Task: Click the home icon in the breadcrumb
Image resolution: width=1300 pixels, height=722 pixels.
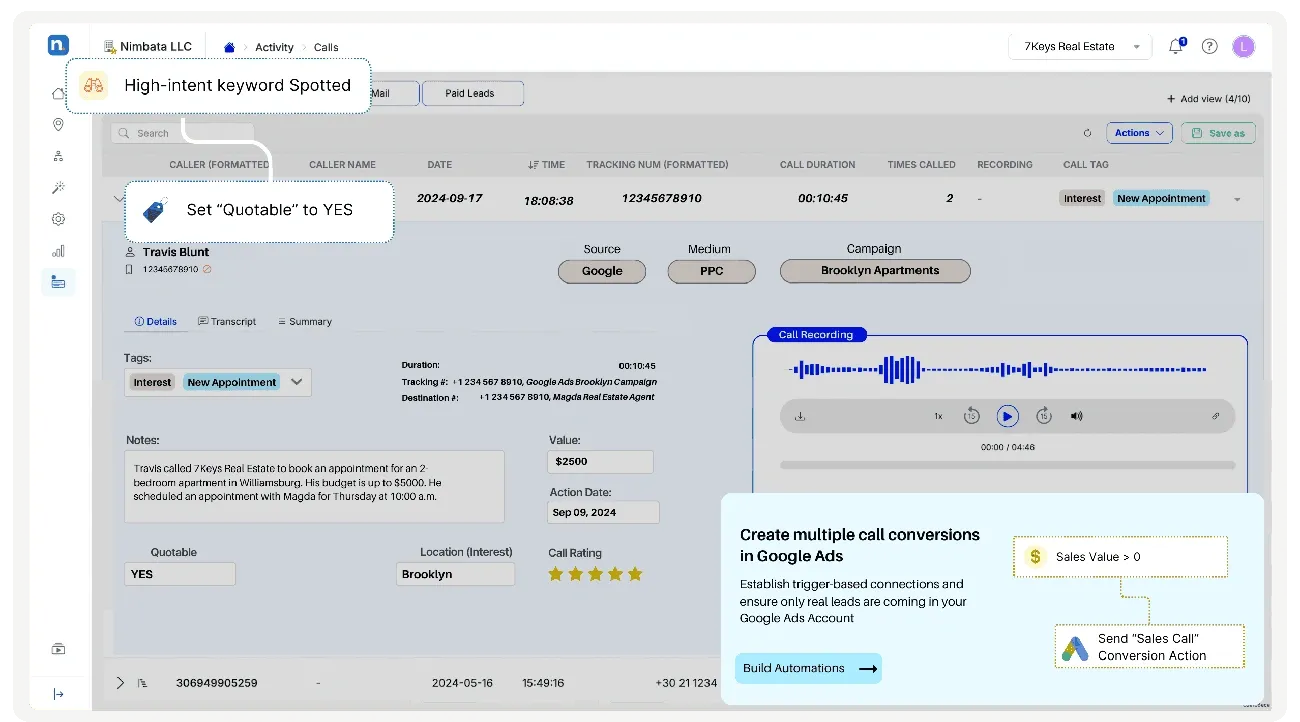Action: coord(229,47)
